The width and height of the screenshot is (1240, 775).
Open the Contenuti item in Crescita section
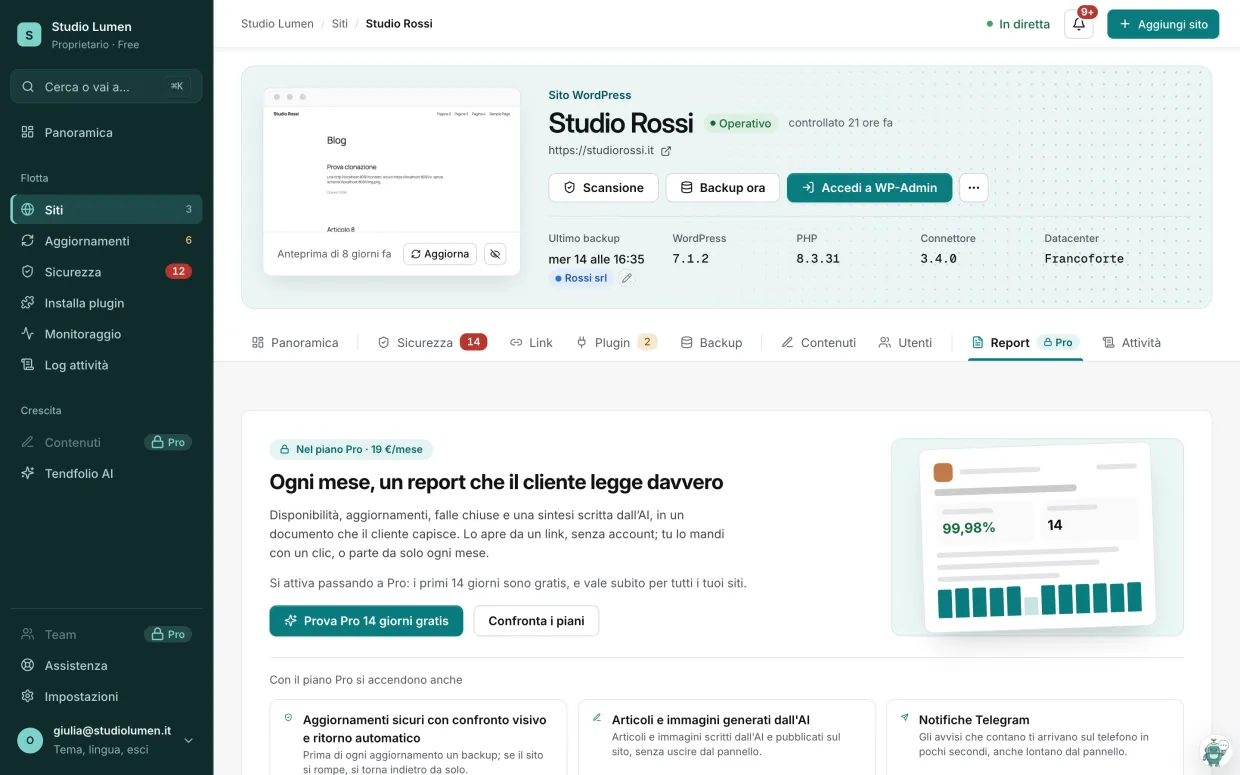click(x=106, y=442)
